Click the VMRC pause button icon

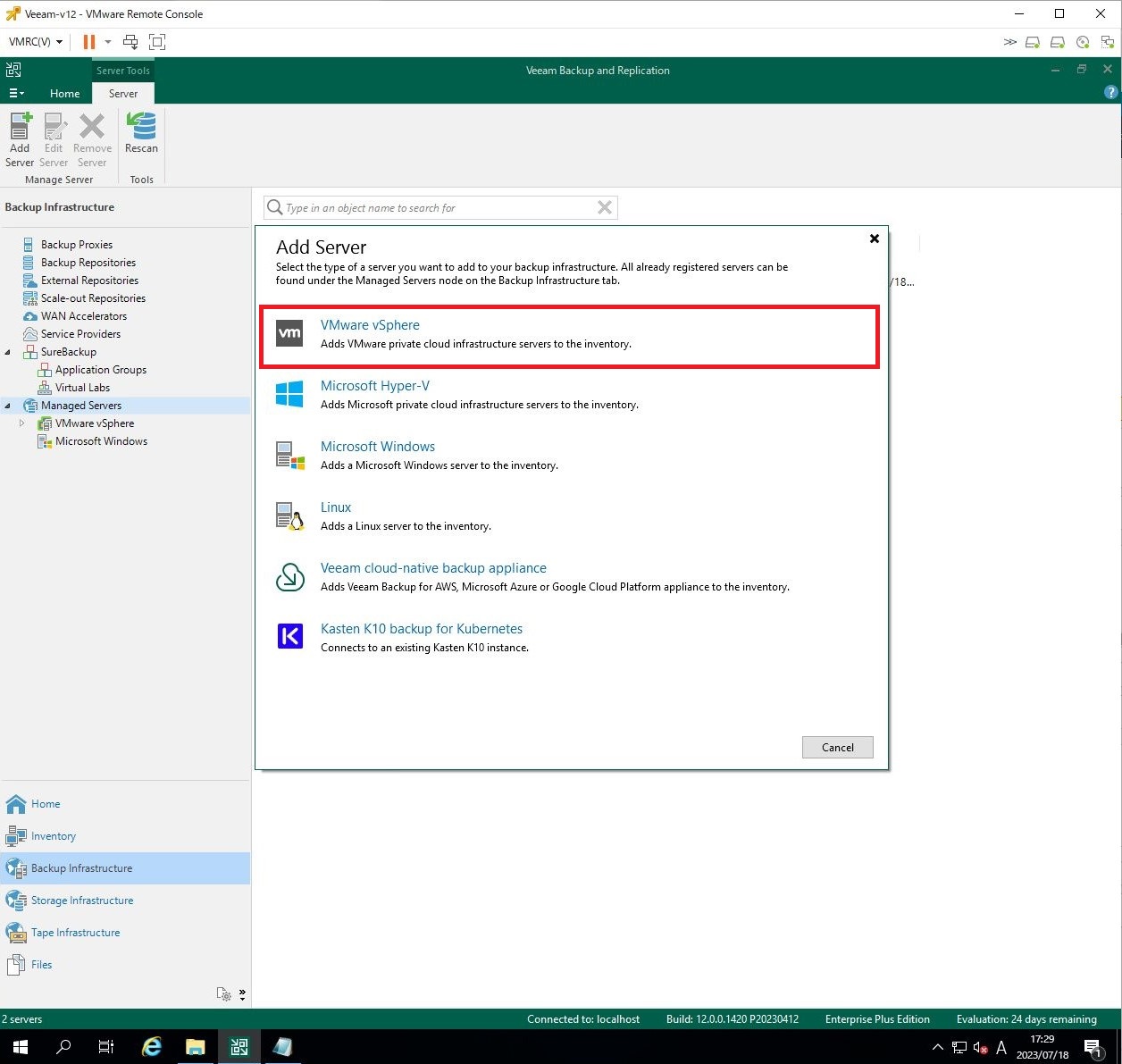pos(88,41)
